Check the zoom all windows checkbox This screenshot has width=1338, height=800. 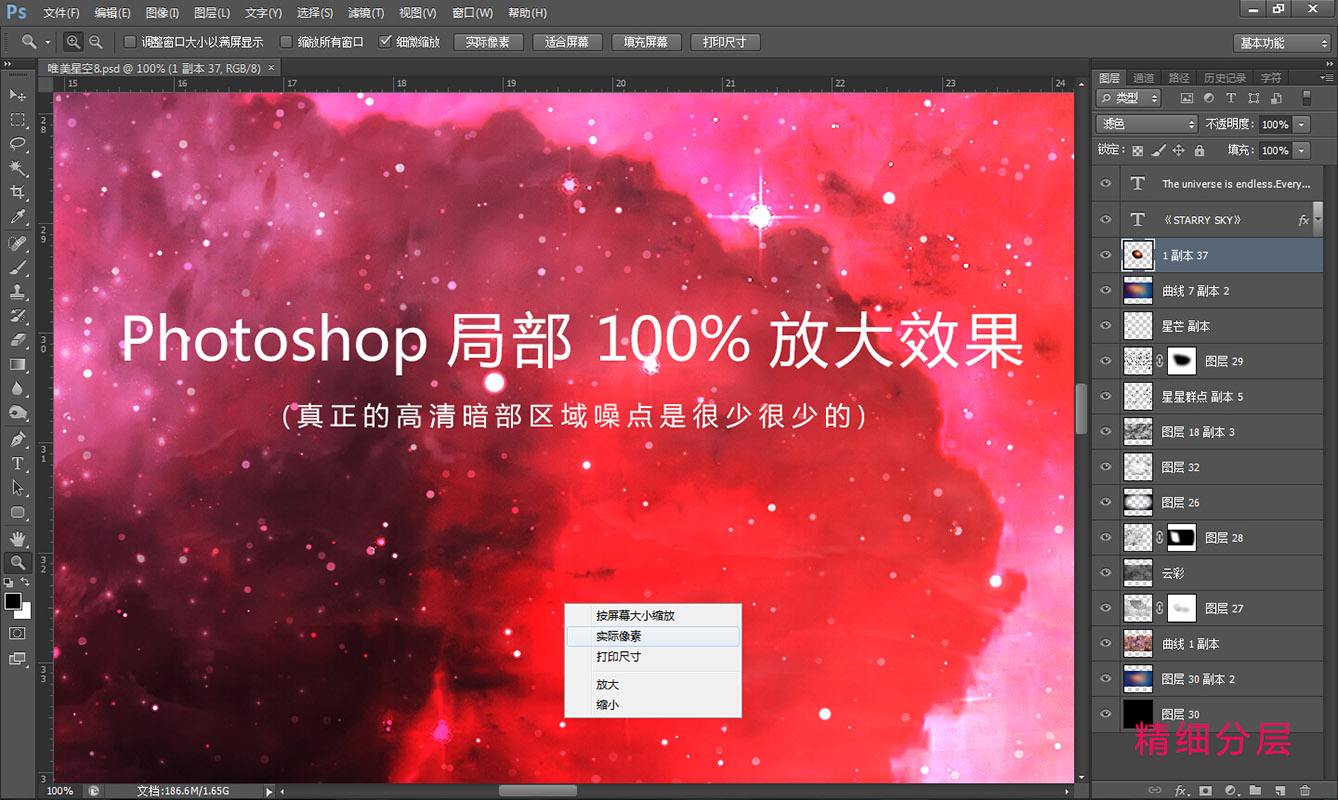click(x=286, y=42)
